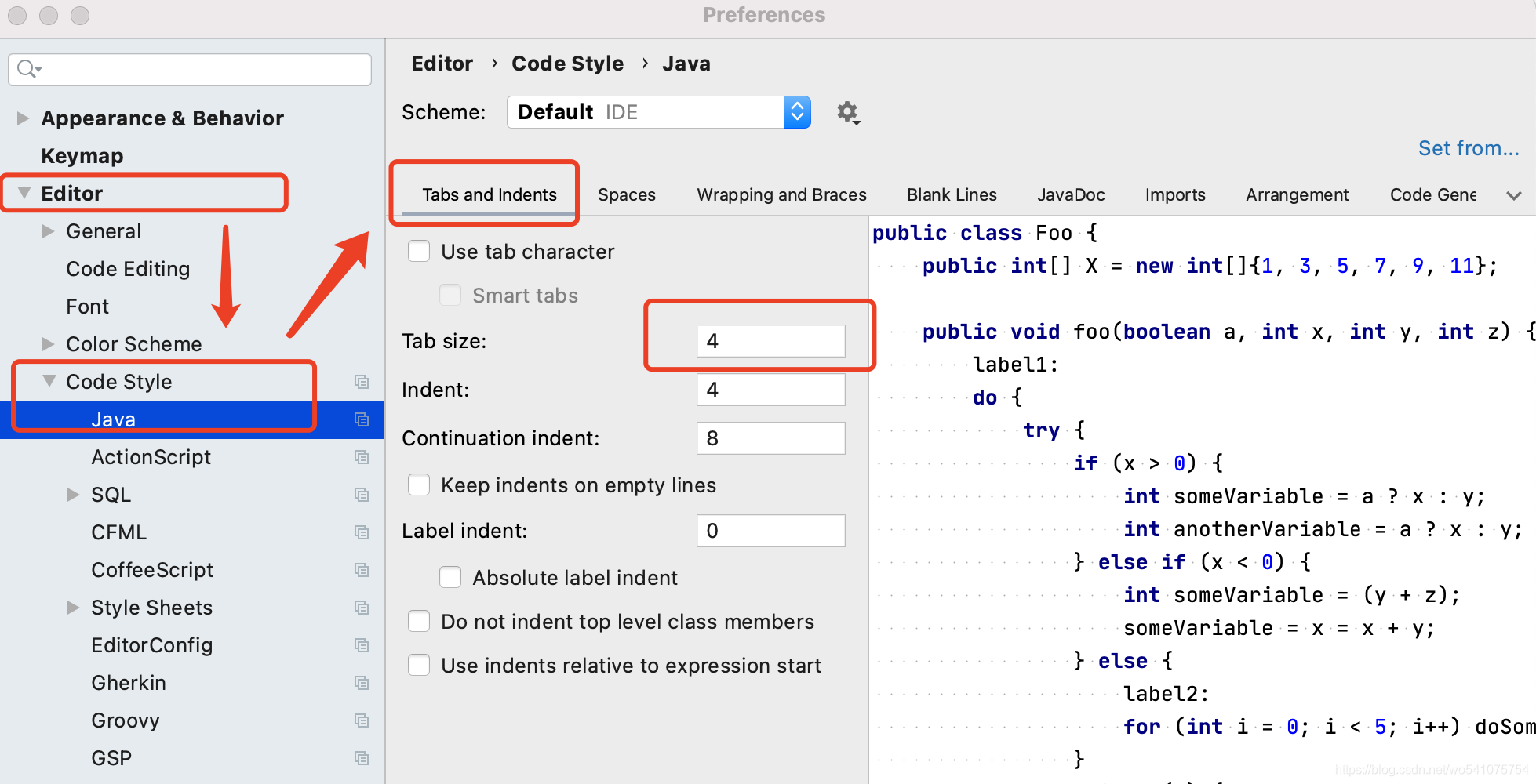
Task: Collapse the Editor tree node
Action: pos(24,193)
